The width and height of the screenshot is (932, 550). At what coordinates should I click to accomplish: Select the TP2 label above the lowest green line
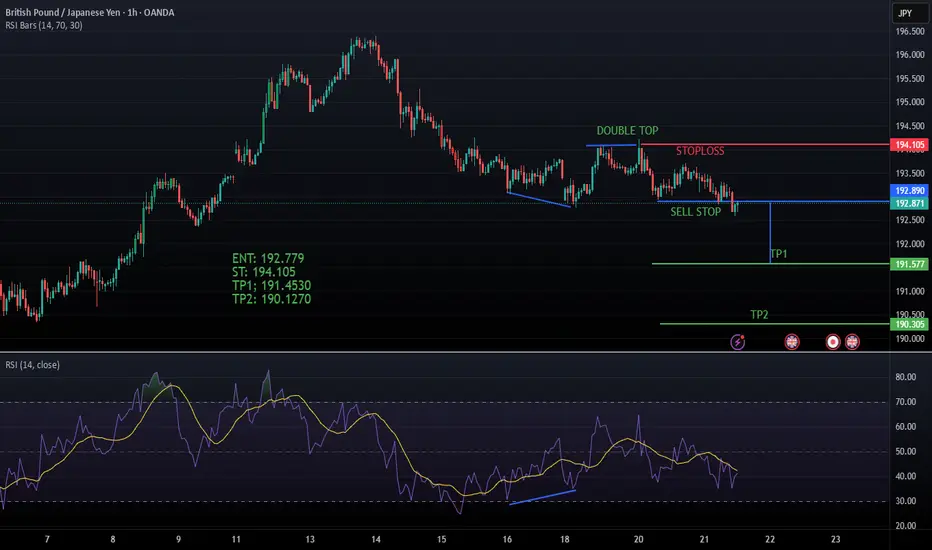pos(759,315)
